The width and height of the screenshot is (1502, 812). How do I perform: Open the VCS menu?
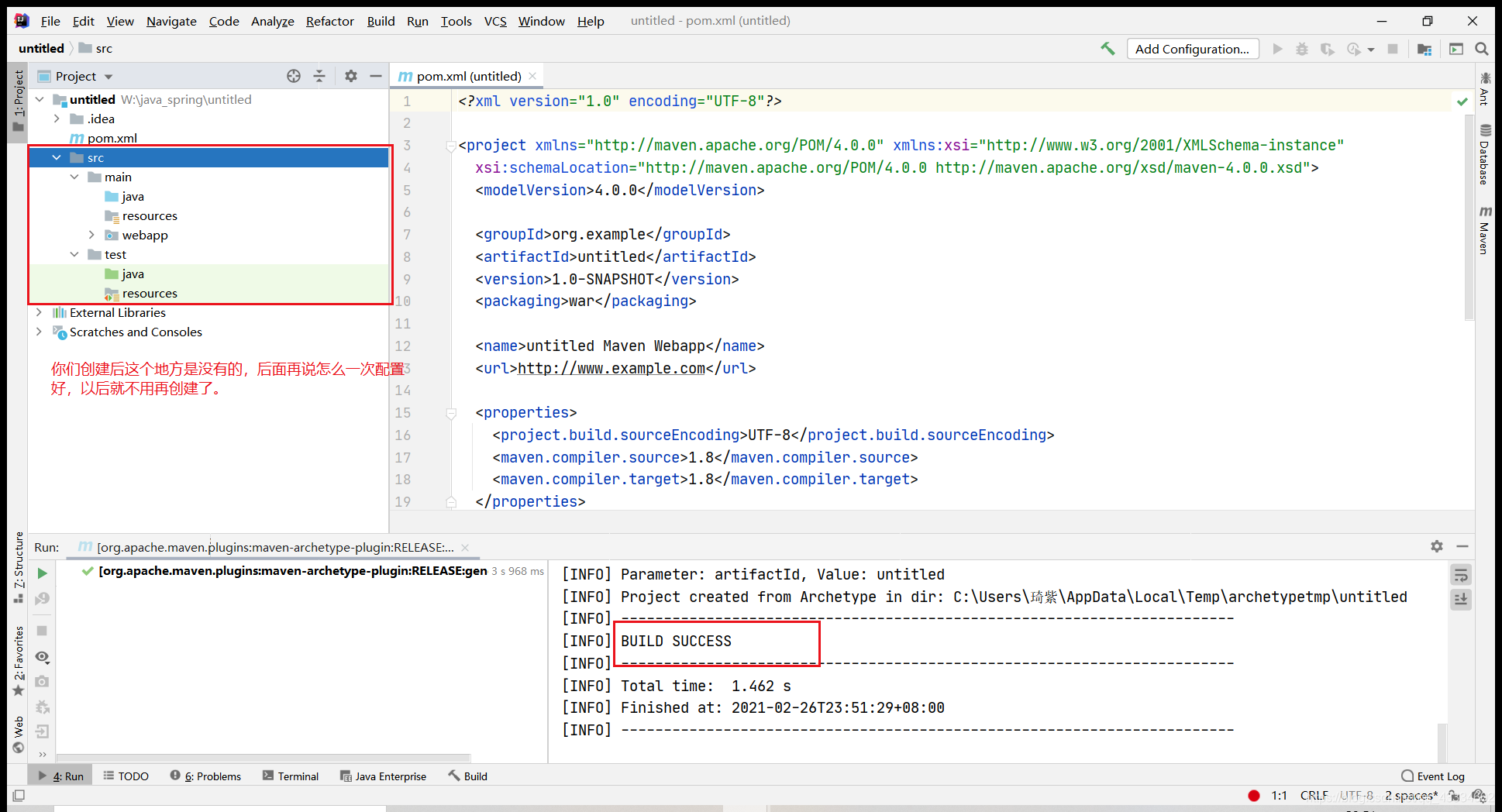click(x=495, y=21)
